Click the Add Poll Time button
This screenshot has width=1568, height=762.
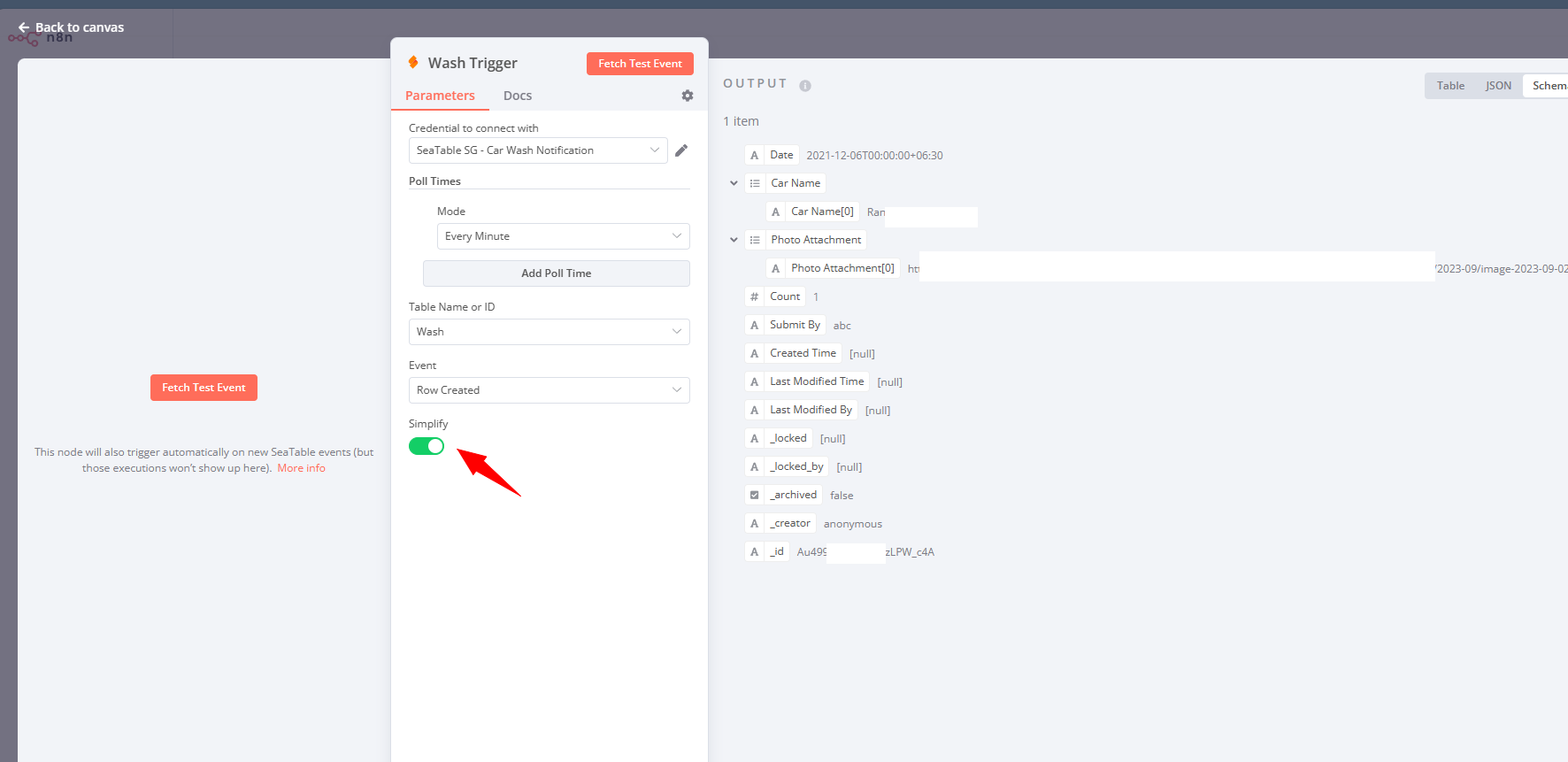point(556,273)
